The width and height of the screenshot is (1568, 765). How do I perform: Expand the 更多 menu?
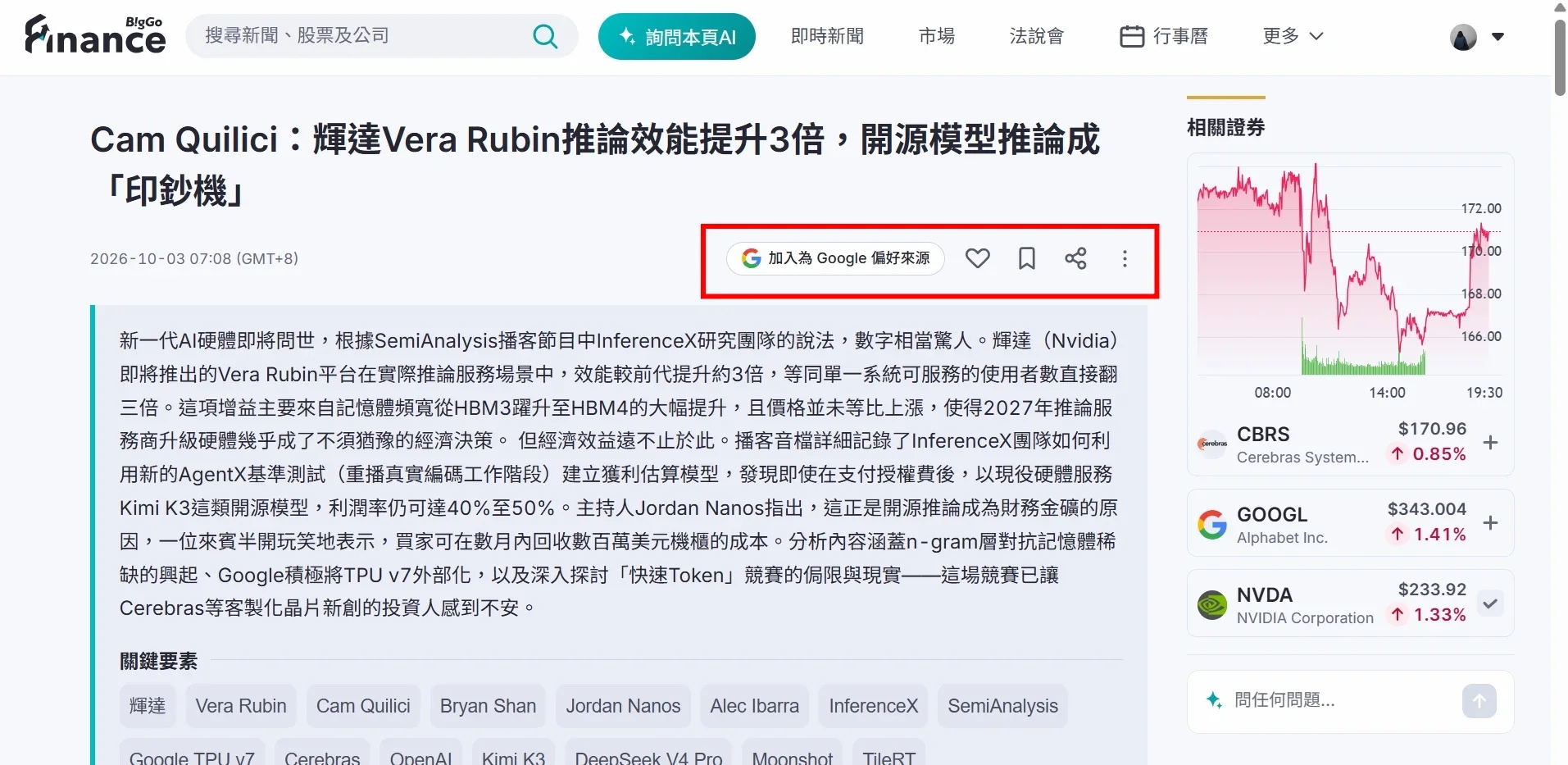(1293, 36)
